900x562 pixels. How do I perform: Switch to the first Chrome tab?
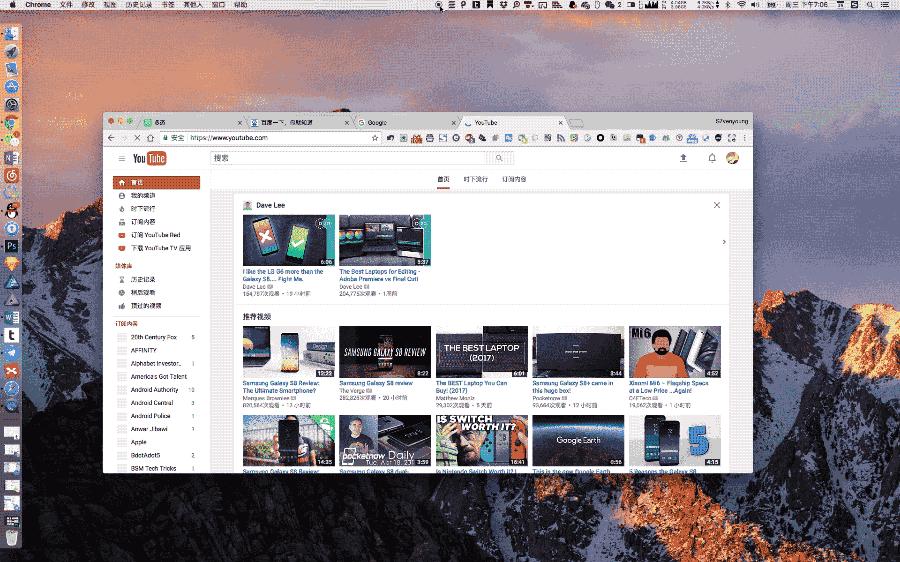tap(191, 122)
